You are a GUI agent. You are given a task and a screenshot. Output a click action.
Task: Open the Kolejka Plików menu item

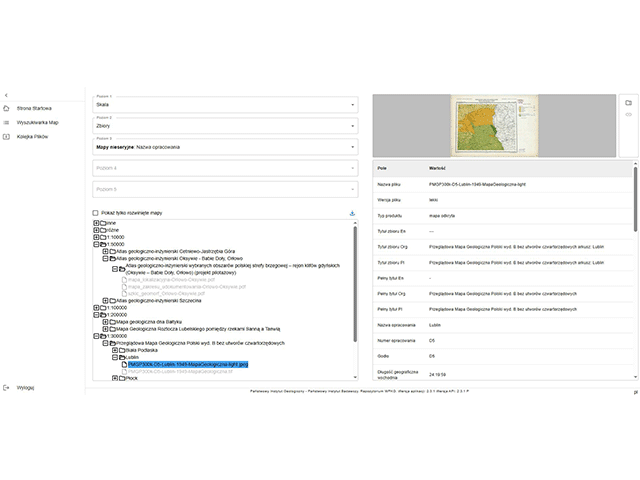coord(32,137)
